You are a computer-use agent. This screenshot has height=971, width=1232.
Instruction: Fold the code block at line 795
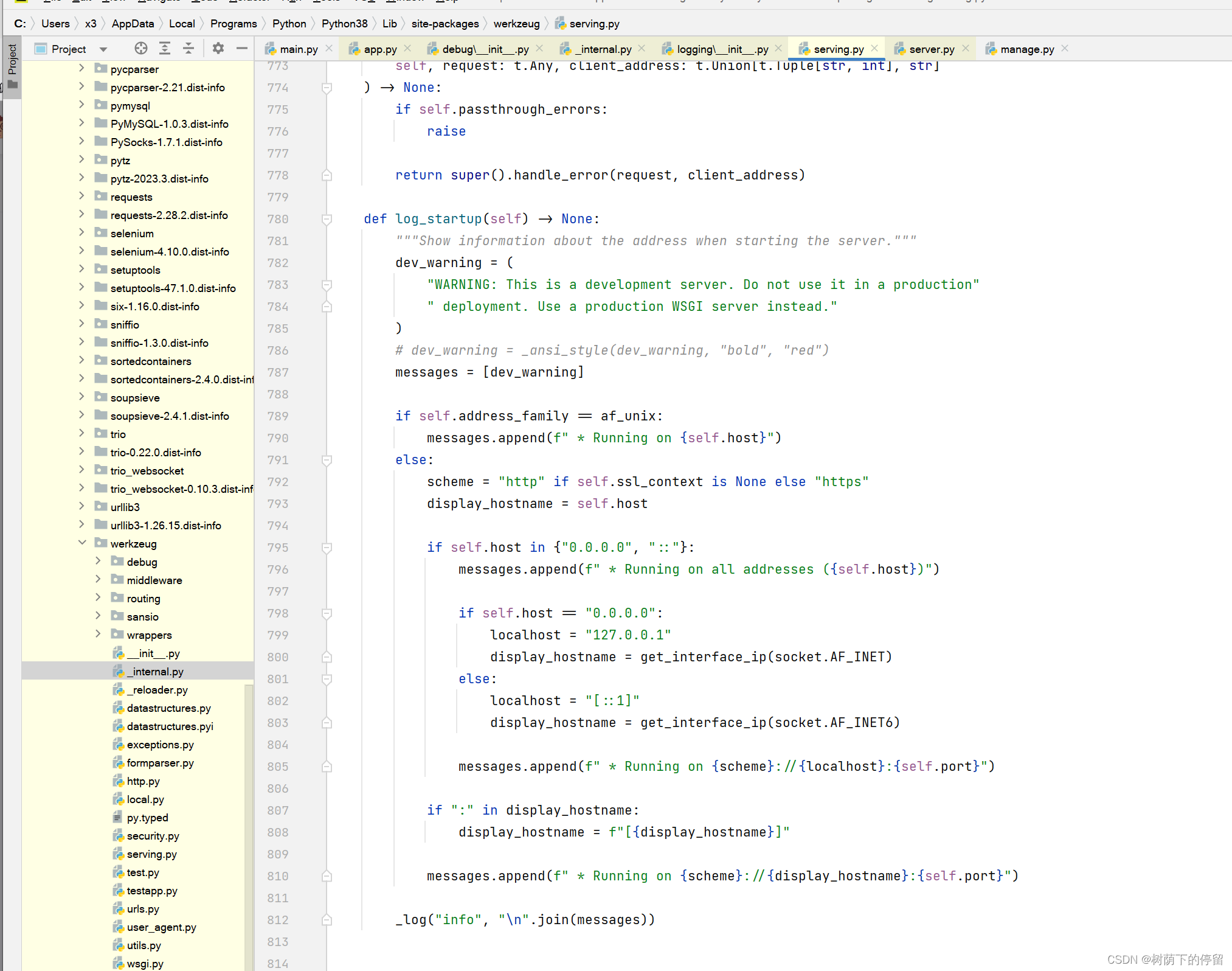(x=327, y=548)
